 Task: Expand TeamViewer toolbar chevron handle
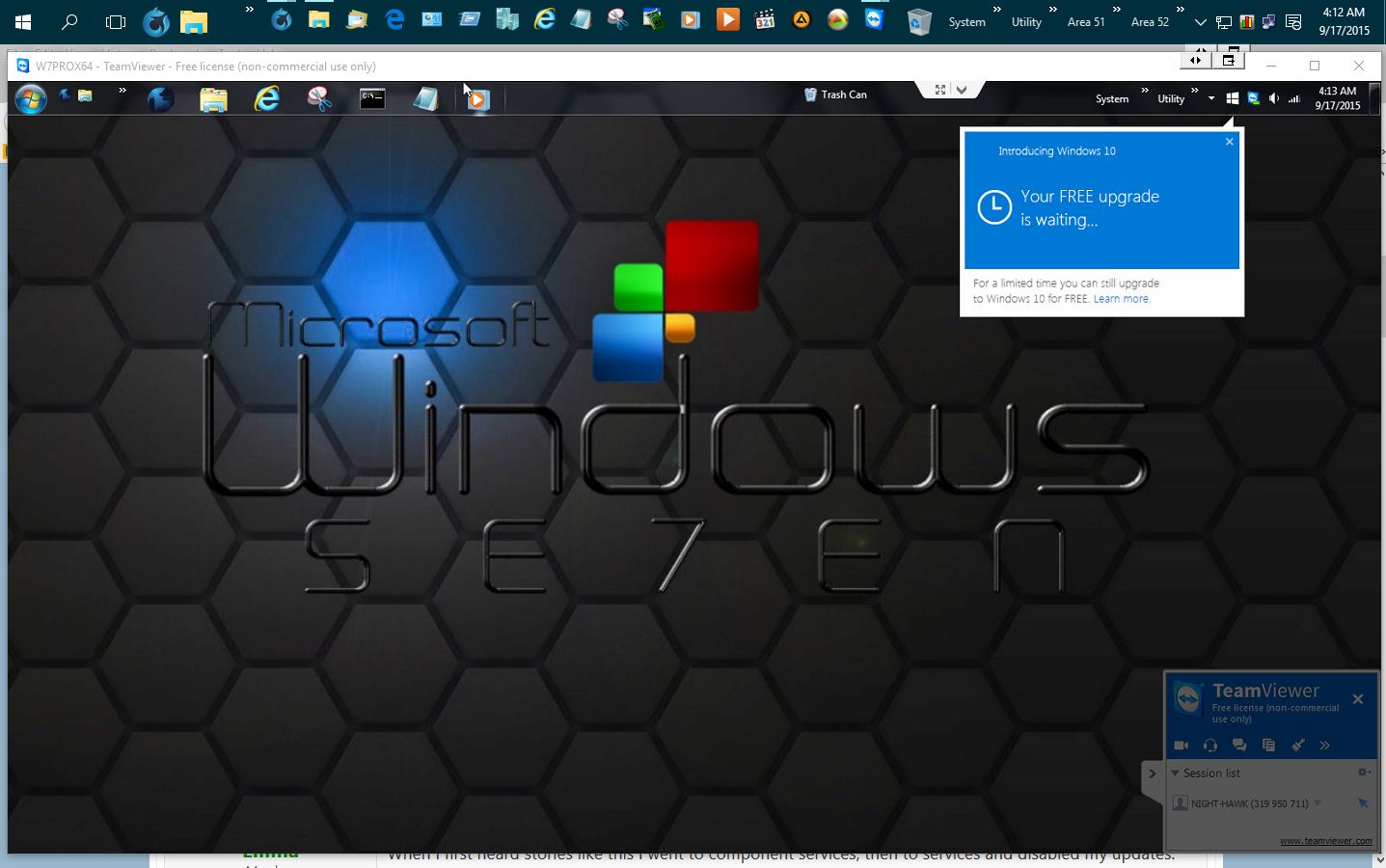click(962, 90)
